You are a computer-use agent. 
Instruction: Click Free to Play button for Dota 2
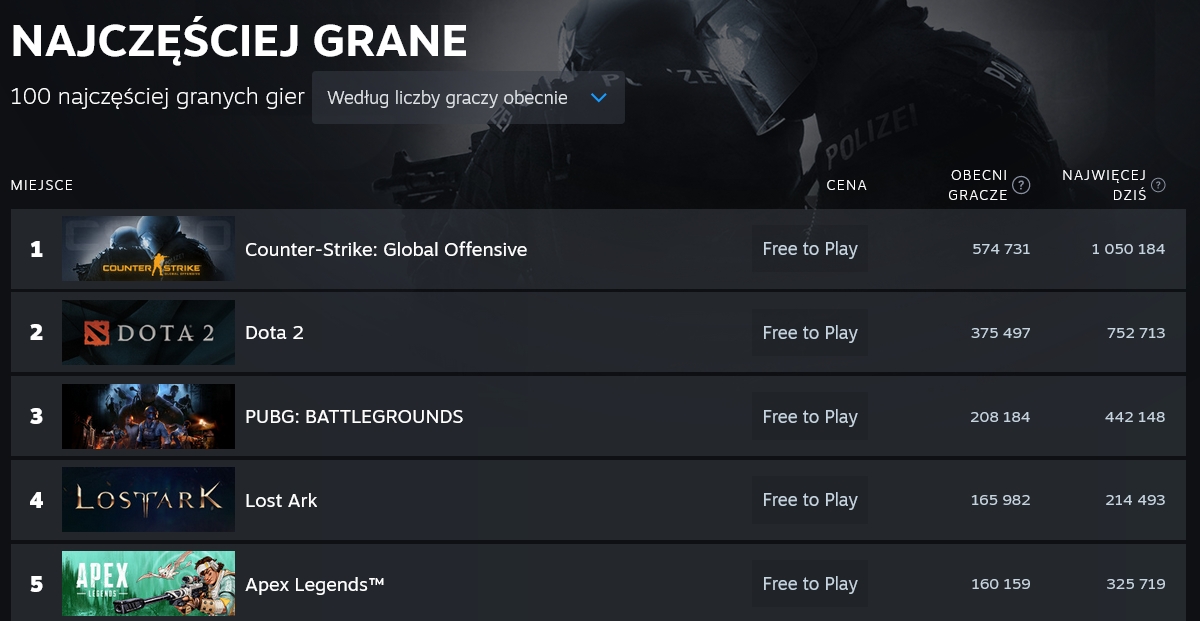point(810,333)
